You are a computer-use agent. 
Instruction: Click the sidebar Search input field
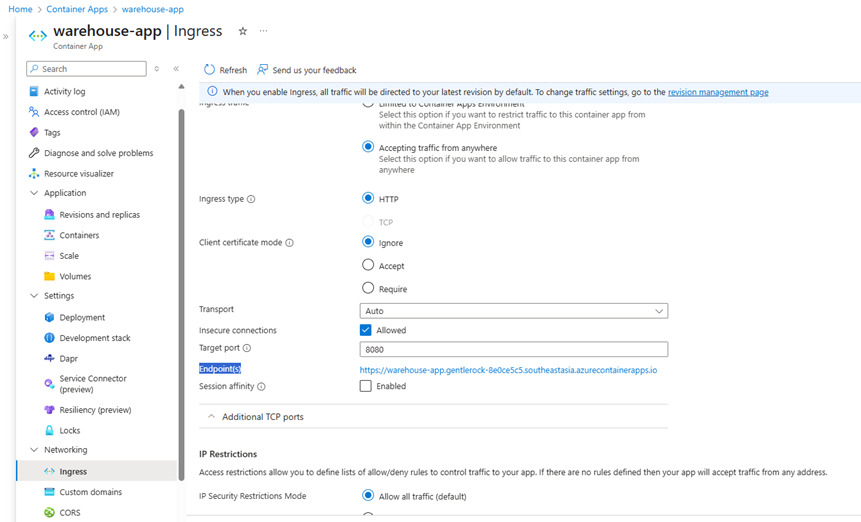pyautogui.click(x=86, y=69)
